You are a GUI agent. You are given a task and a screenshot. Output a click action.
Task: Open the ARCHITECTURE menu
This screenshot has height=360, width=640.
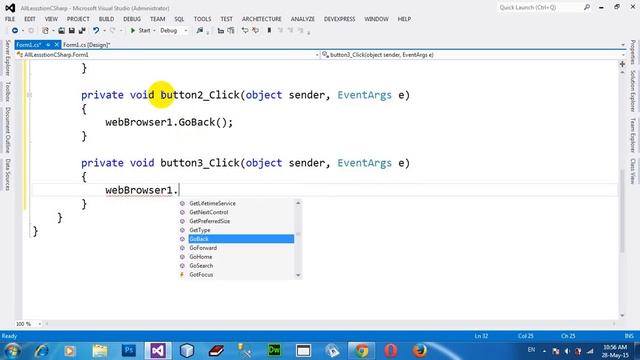coord(262,19)
